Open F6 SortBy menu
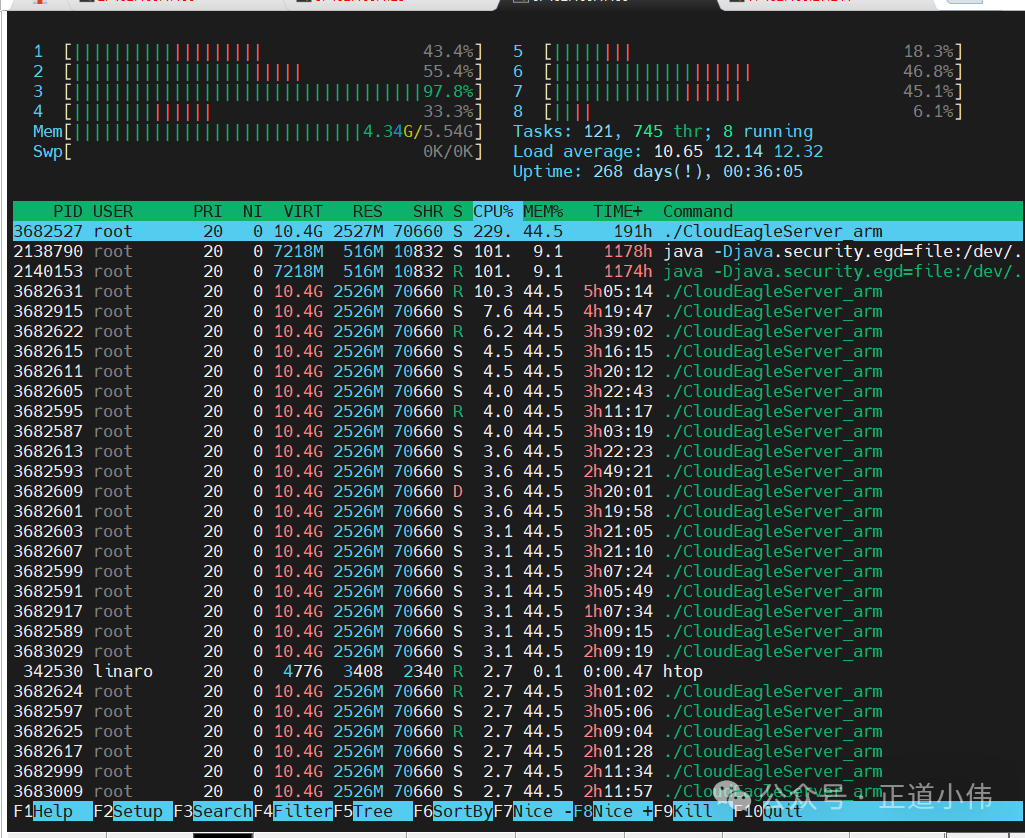This screenshot has height=838, width=1025. tap(454, 811)
